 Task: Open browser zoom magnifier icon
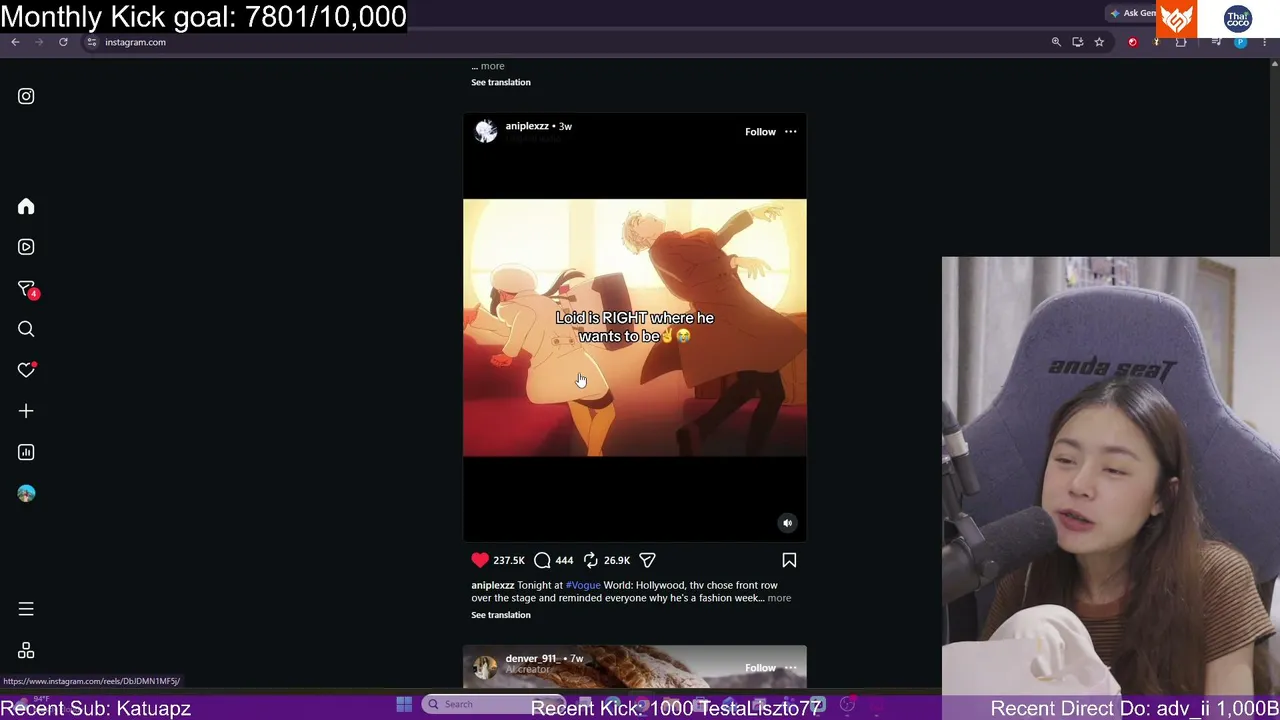pyautogui.click(x=1056, y=42)
